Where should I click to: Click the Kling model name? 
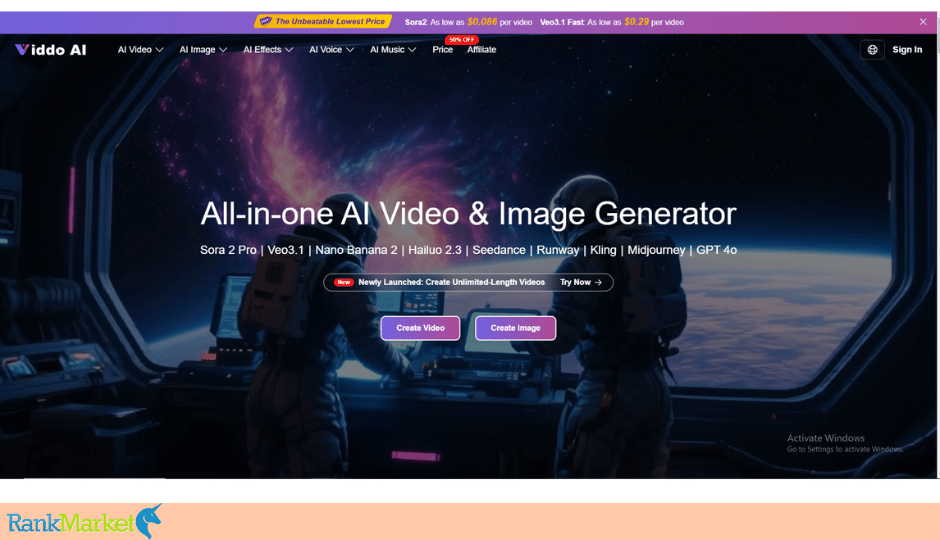pyautogui.click(x=603, y=250)
